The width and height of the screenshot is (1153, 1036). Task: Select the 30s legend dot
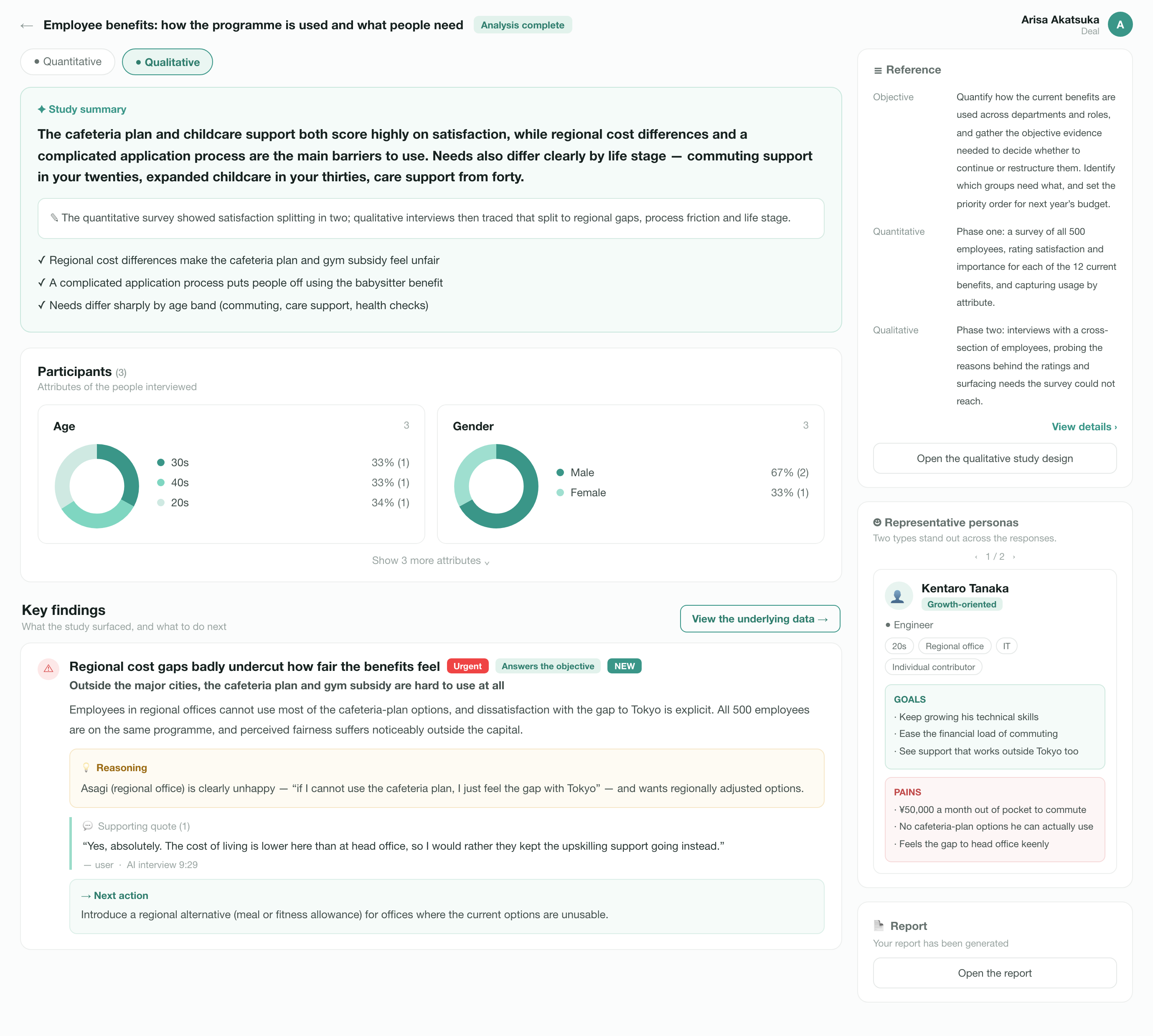pyautogui.click(x=160, y=462)
